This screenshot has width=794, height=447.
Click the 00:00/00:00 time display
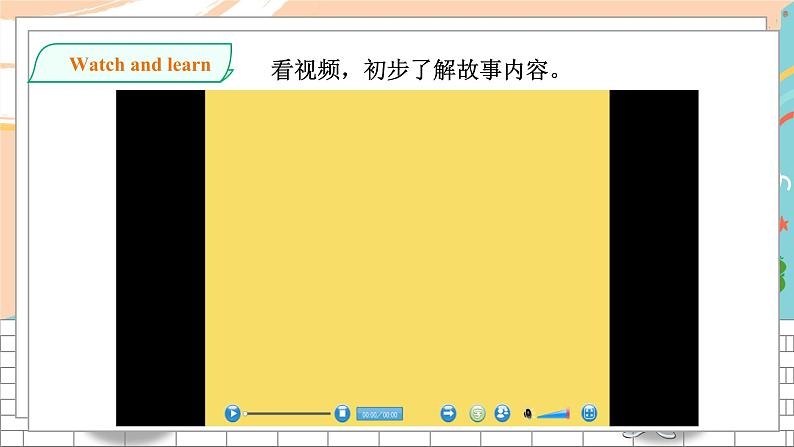pos(380,414)
